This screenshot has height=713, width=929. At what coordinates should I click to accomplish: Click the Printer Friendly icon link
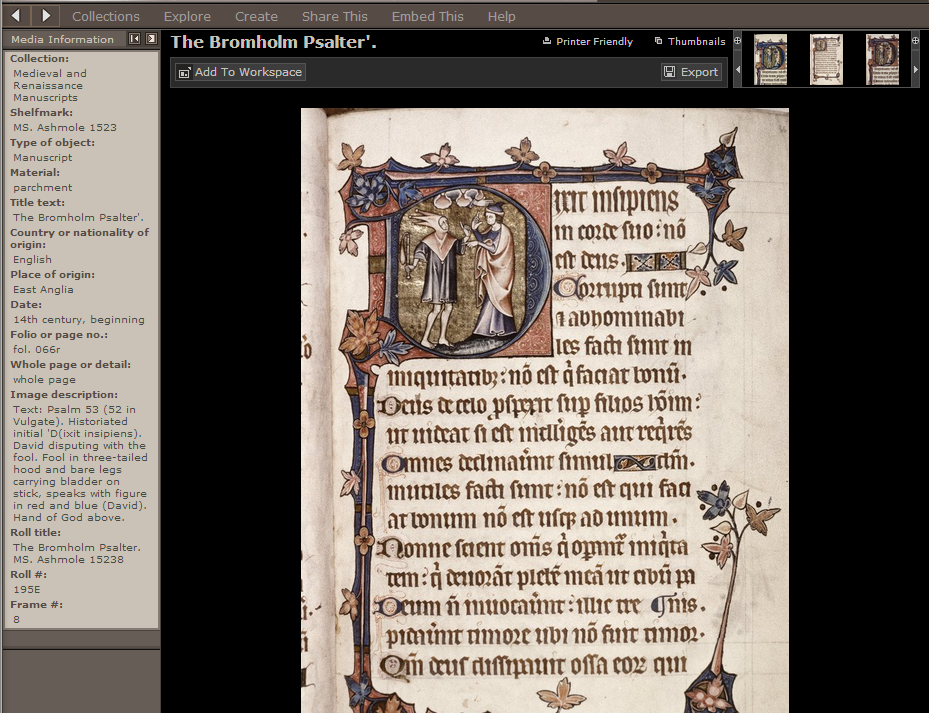(x=588, y=42)
